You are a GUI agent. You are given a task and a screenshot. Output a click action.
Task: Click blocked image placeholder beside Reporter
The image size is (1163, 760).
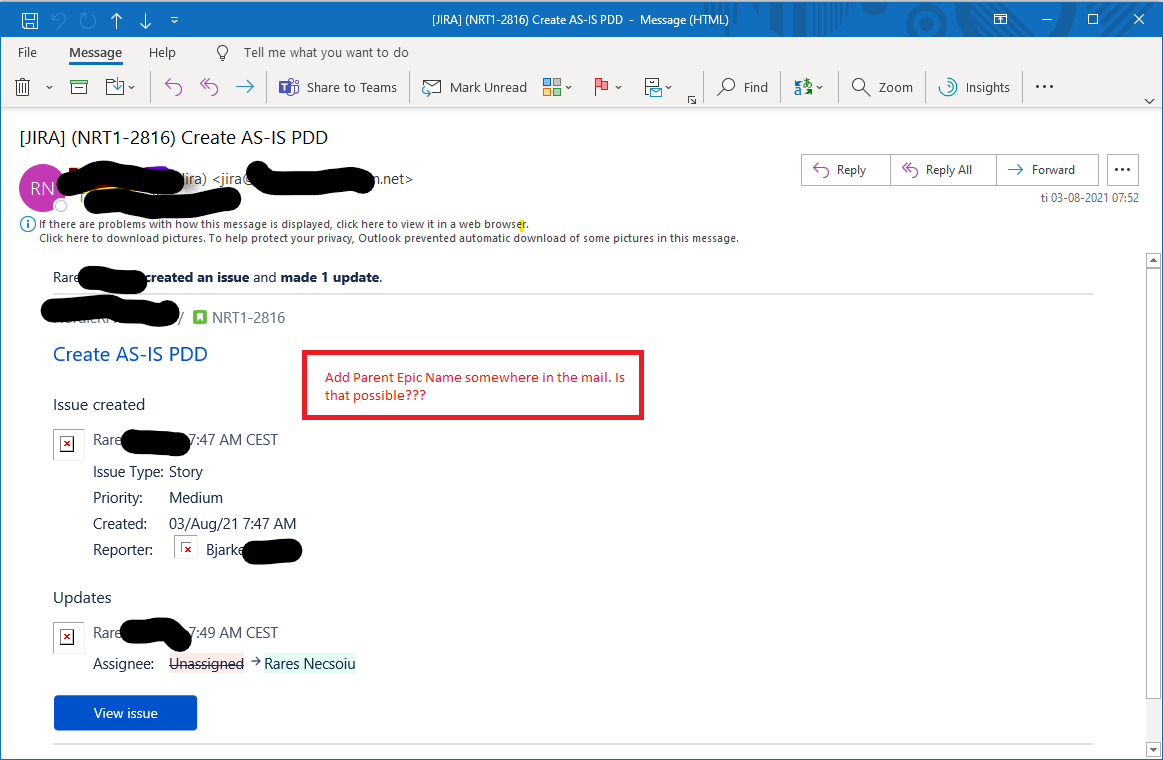186,548
